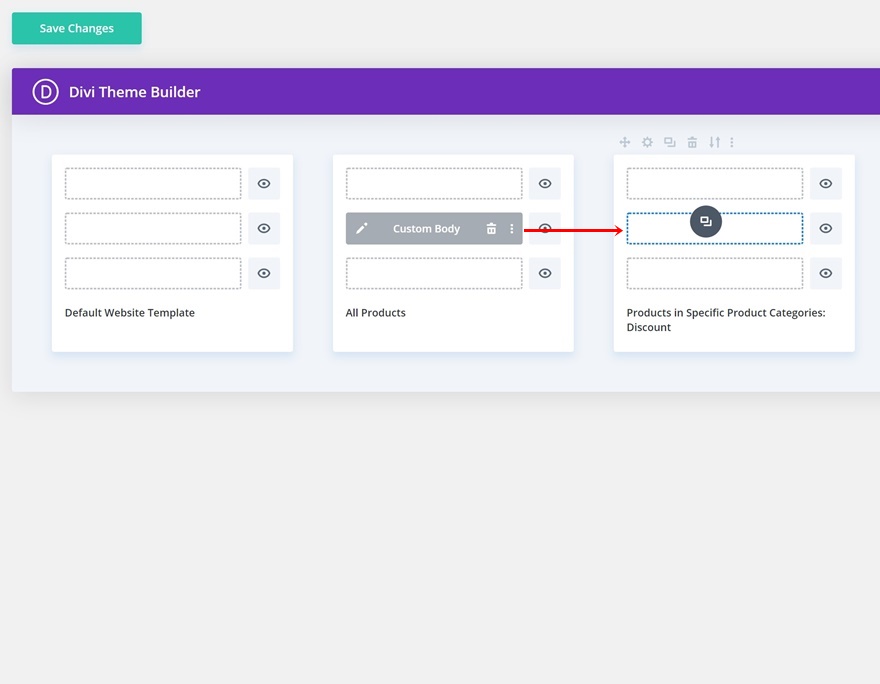
Task: Toggle body visibility in Discount template
Action: 826,228
